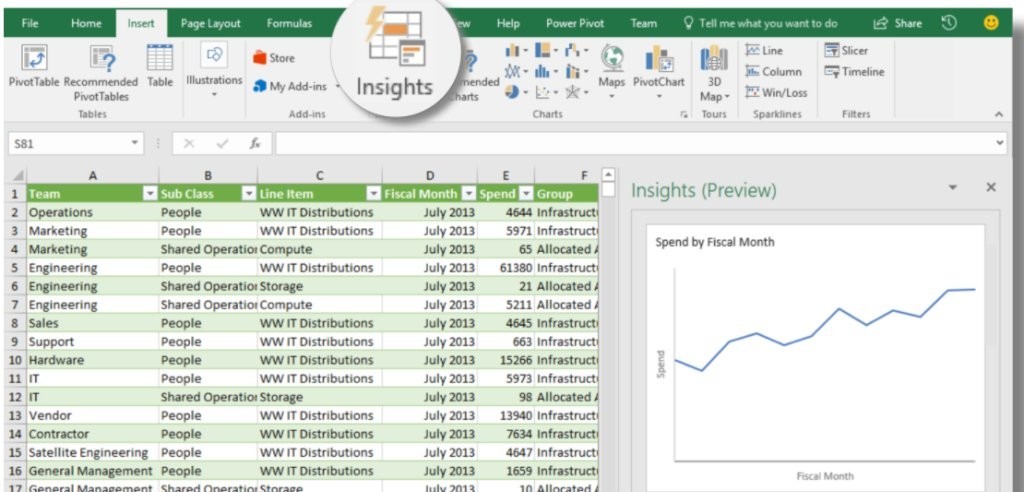Open the PivotChart dropdown arrow

click(659, 97)
